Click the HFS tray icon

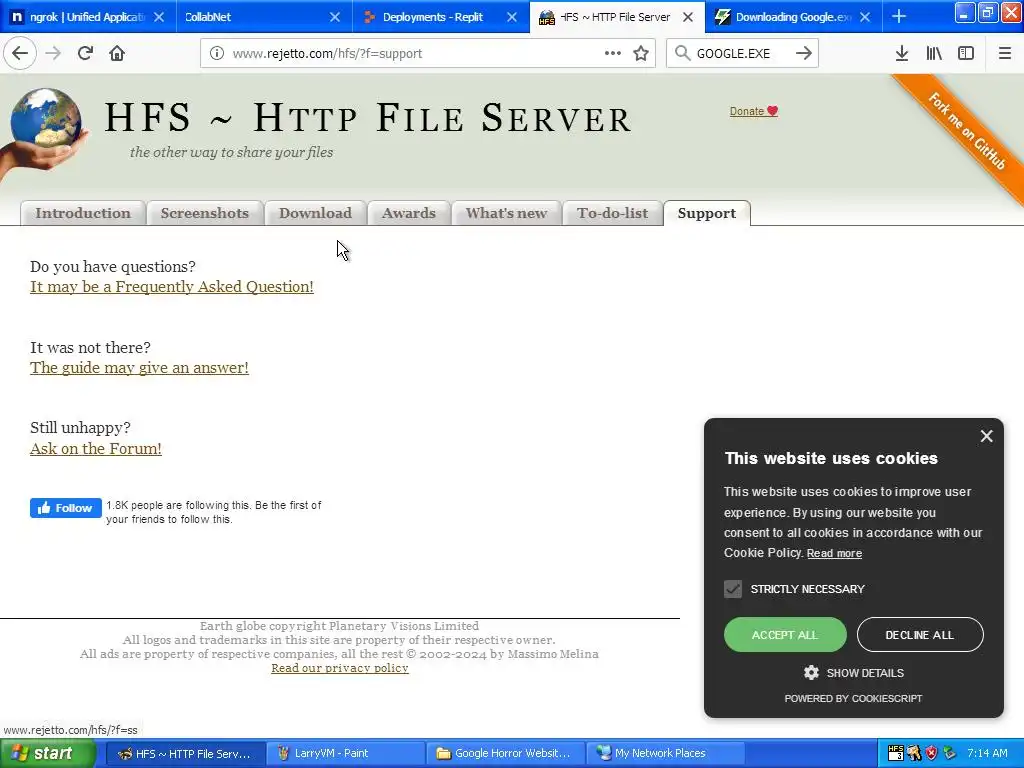[x=896, y=753]
